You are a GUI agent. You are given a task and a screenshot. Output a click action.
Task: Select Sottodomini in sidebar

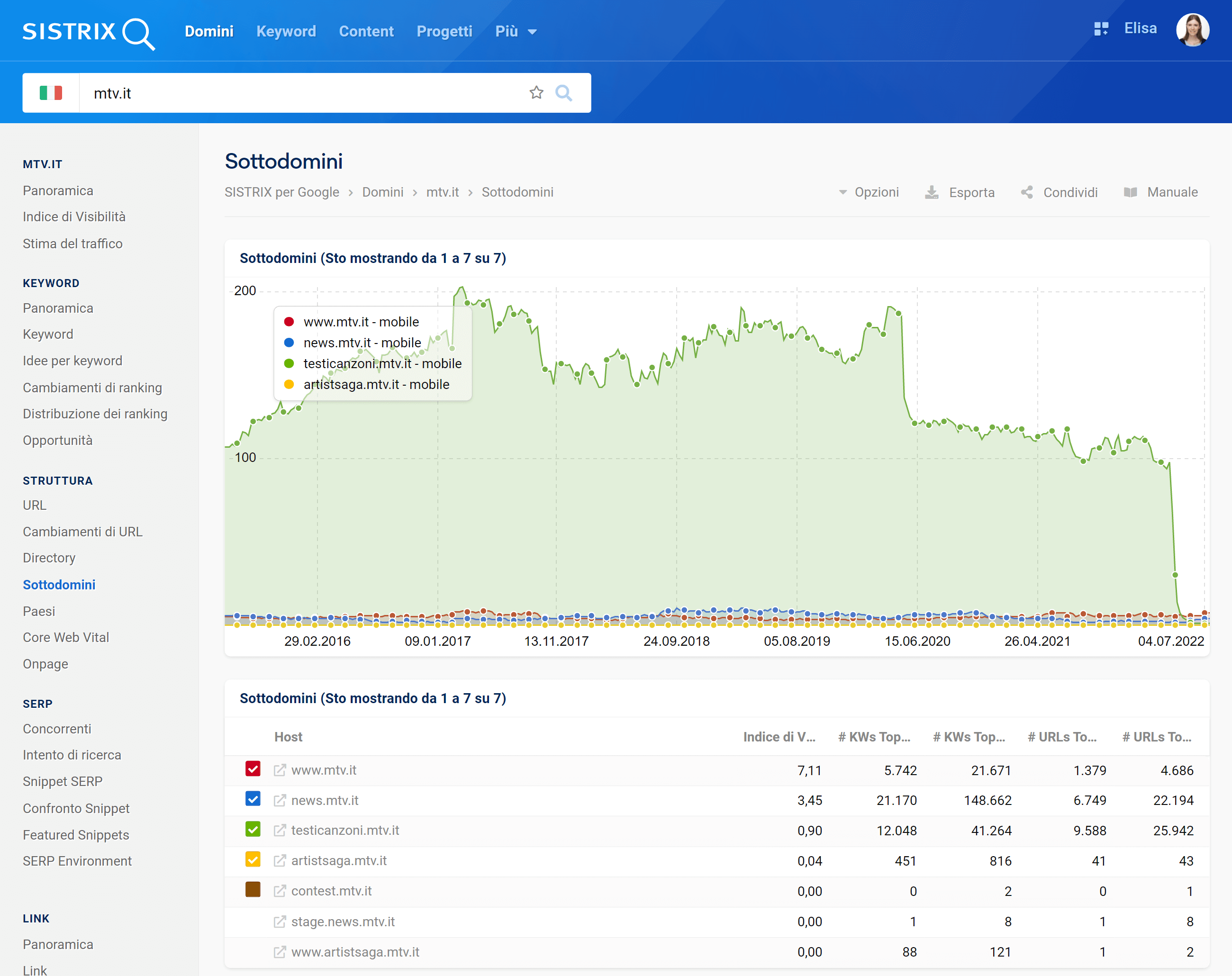tap(59, 585)
